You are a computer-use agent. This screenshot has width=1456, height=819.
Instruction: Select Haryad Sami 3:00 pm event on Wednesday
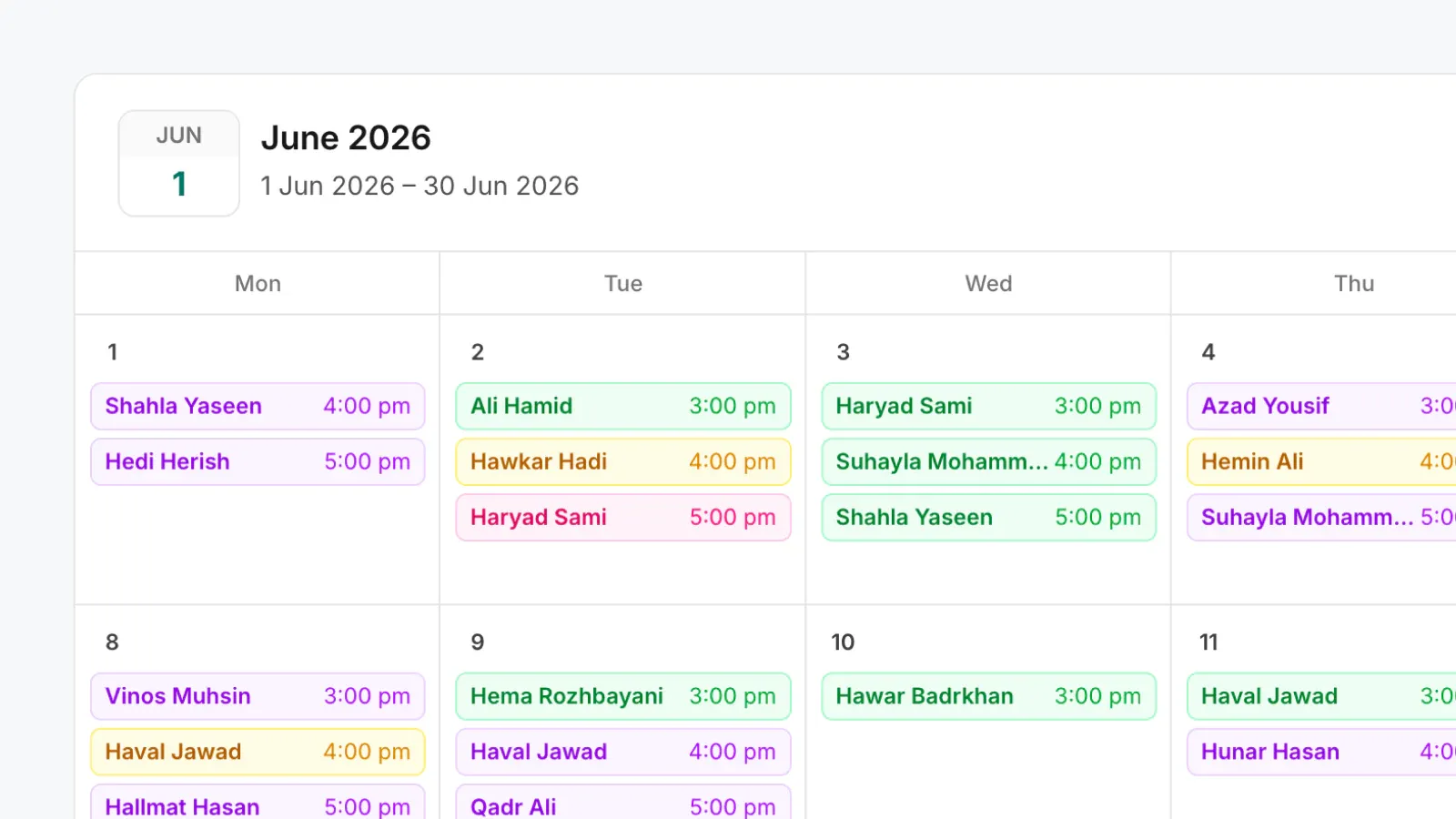[988, 406]
